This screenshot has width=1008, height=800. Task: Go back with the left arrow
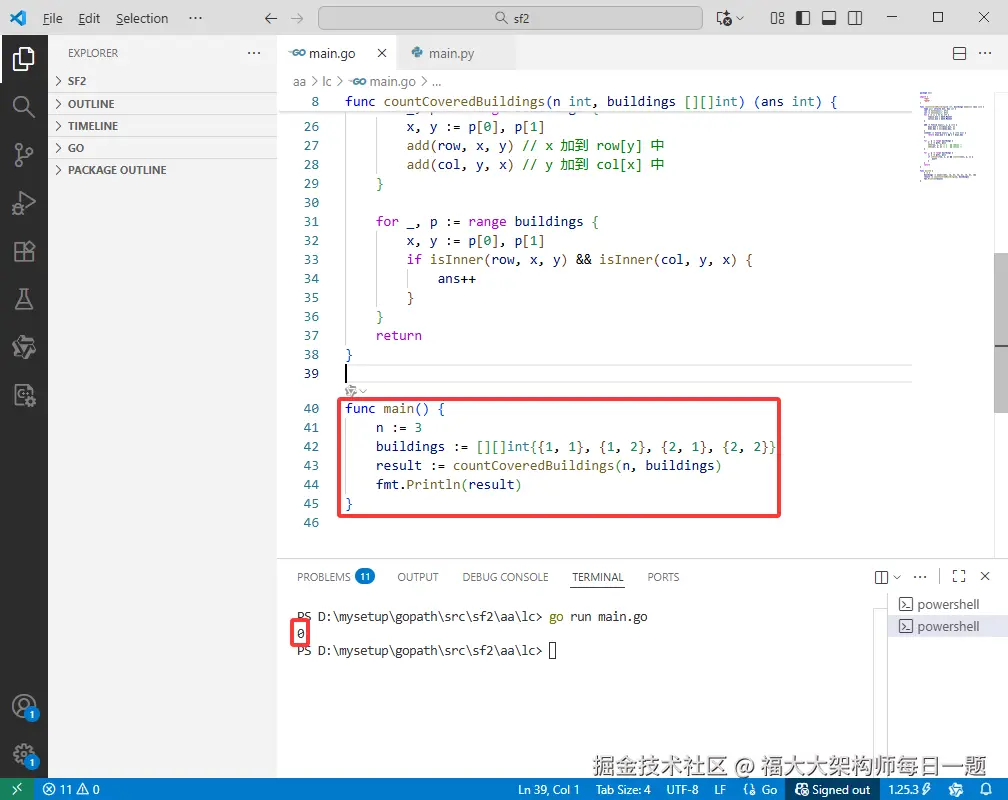(x=271, y=18)
